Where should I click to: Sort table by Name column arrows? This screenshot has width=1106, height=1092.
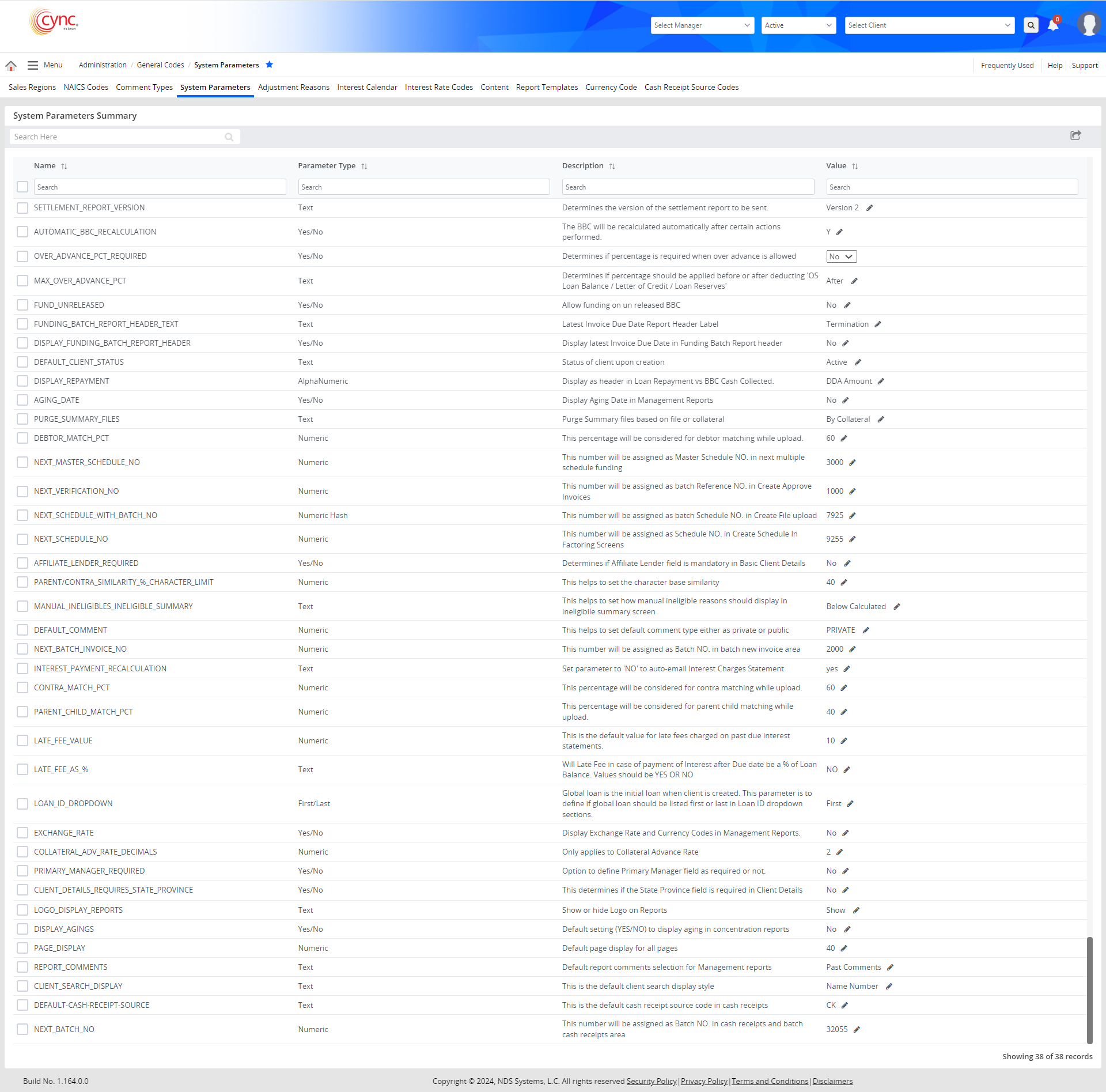[65, 166]
